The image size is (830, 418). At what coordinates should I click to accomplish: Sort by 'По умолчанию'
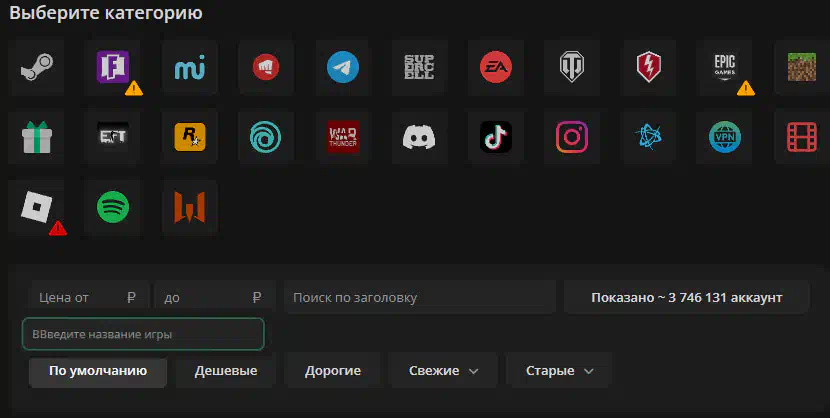click(98, 370)
